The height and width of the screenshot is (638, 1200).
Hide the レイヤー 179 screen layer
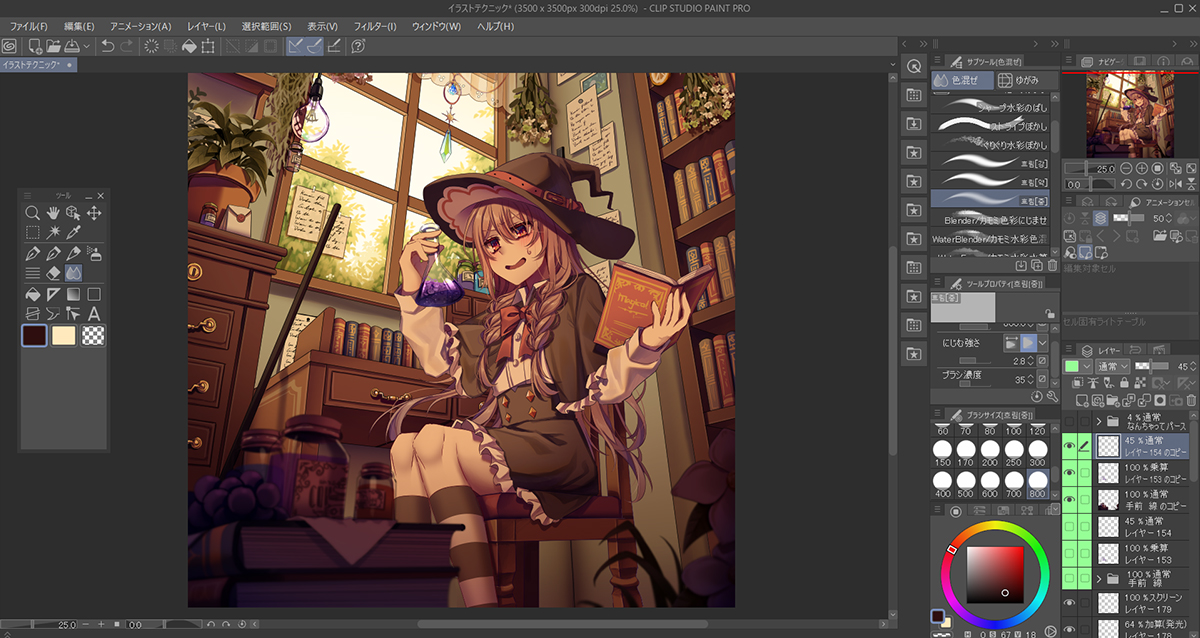tap(1069, 603)
